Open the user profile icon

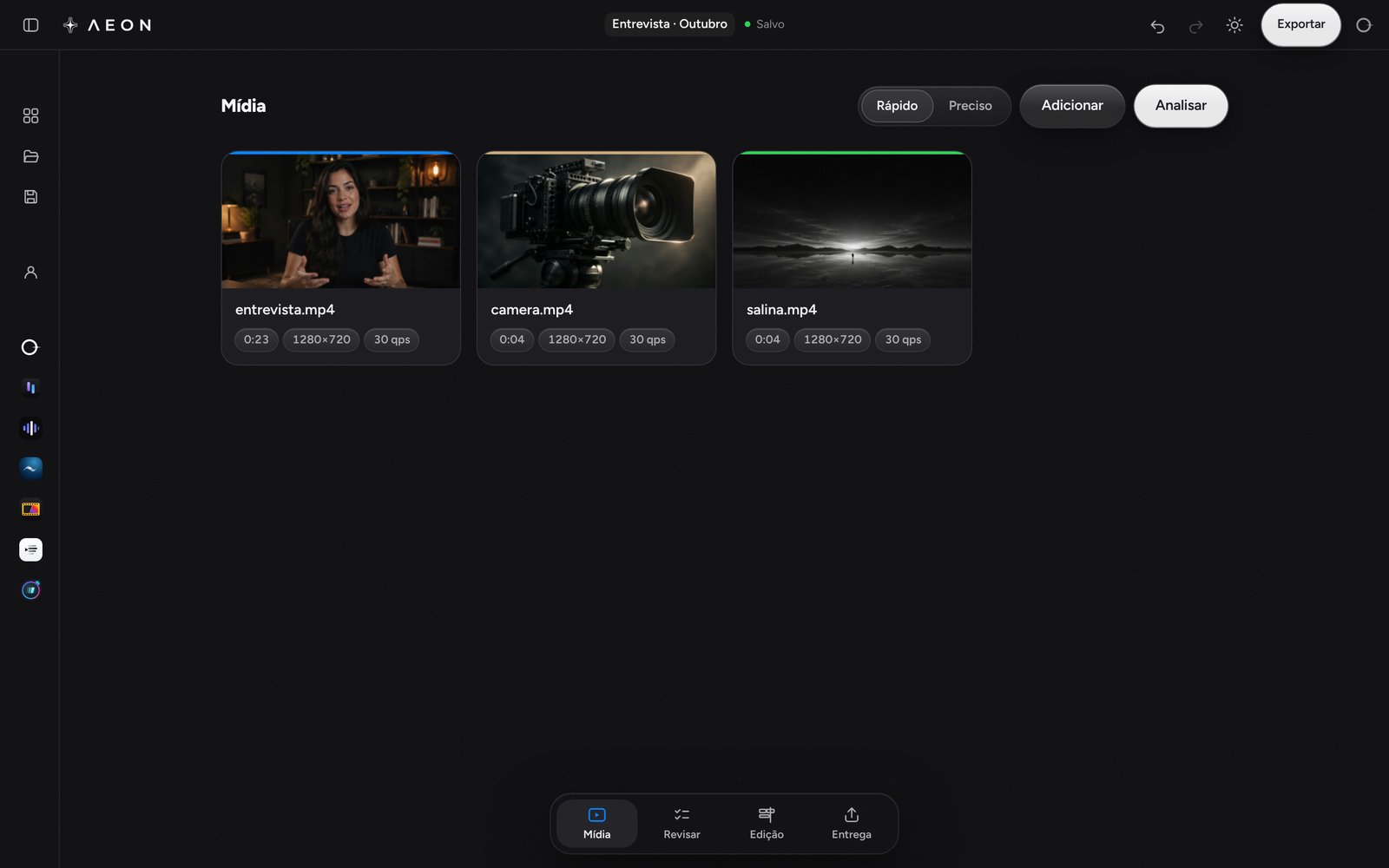[30, 273]
